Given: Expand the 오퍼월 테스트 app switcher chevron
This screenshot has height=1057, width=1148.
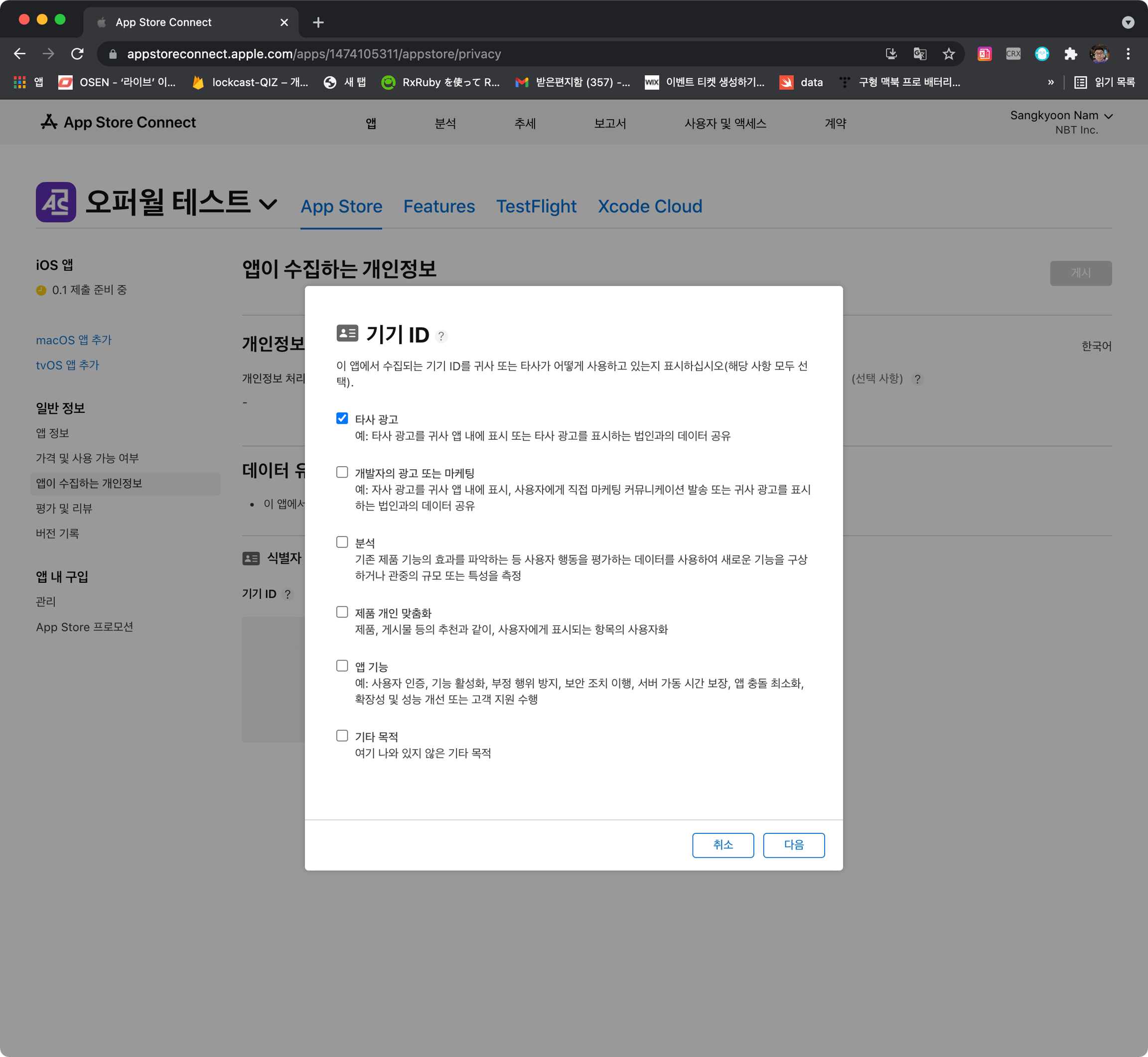Looking at the screenshot, I should point(268,204).
